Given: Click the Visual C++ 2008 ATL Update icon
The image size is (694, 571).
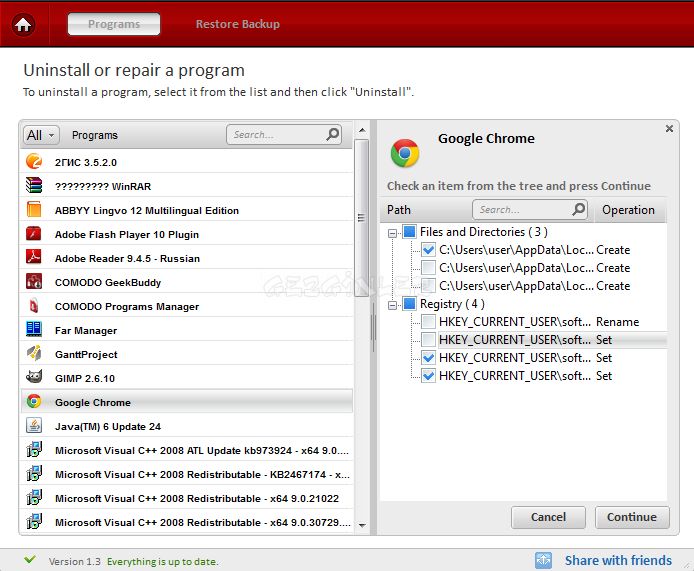Looking at the screenshot, I should [34, 449].
